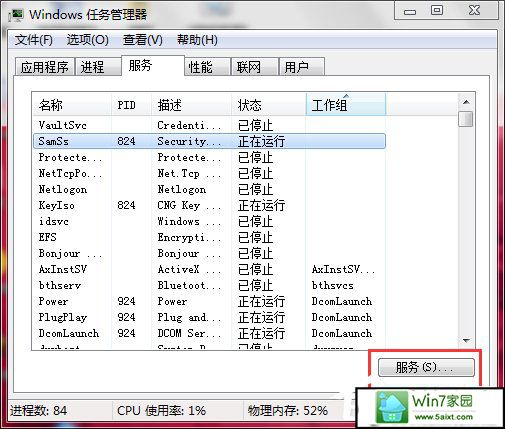
Task: Click the Bluetoot... description cell
Action: point(189,285)
